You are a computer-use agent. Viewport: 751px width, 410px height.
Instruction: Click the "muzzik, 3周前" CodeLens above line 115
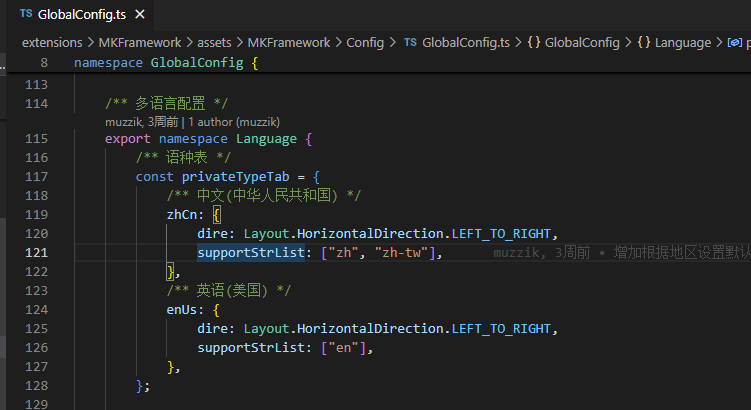[x=142, y=121]
